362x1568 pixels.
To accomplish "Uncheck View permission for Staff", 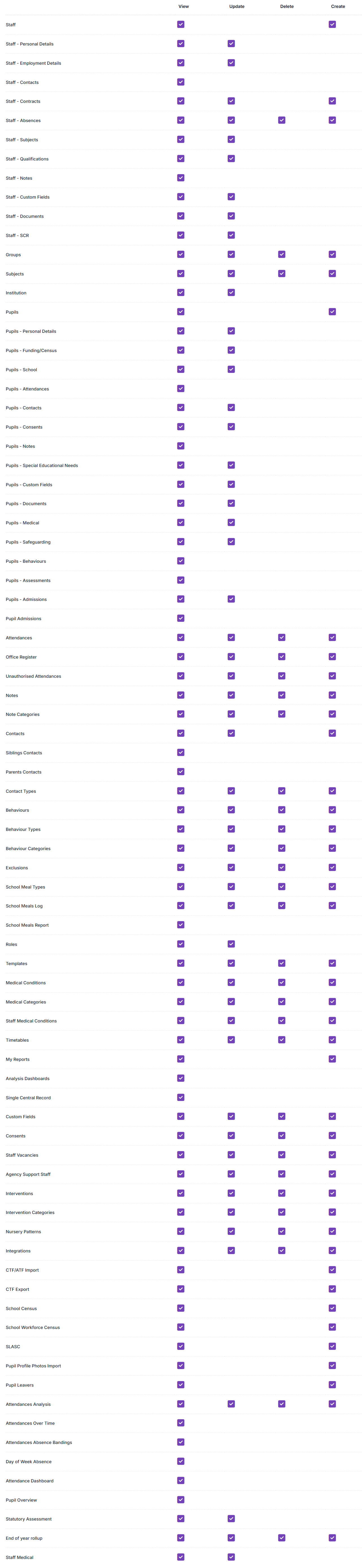I will [x=181, y=24].
